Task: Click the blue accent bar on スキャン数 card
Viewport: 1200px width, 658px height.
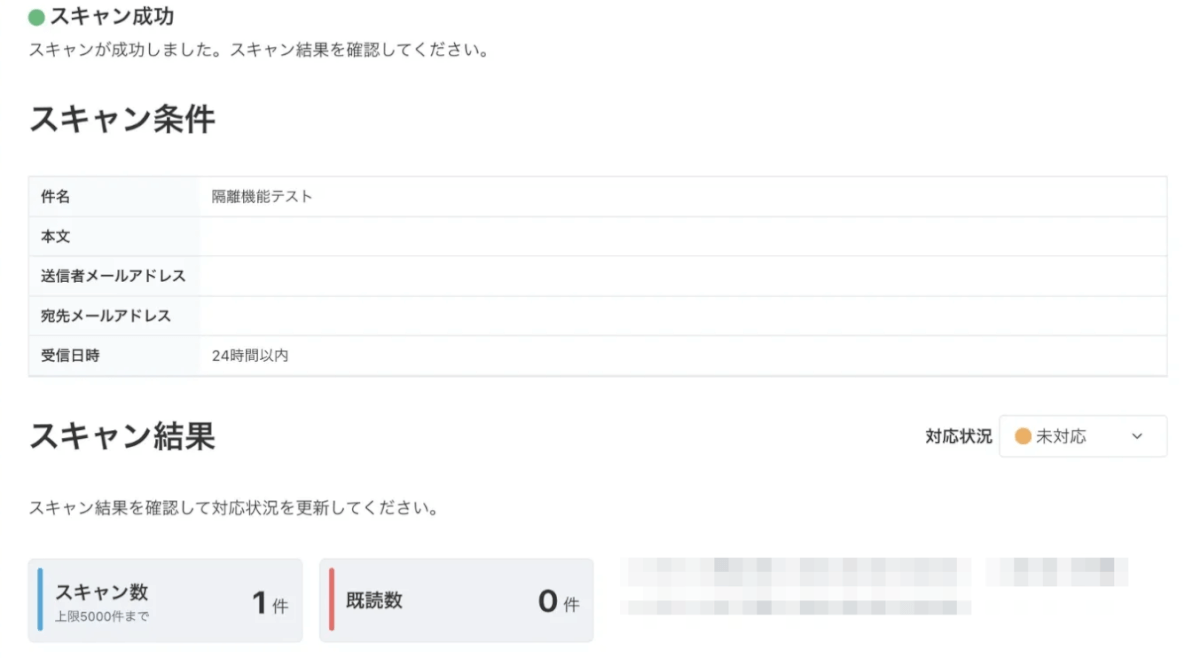Action: coord(40,600)
